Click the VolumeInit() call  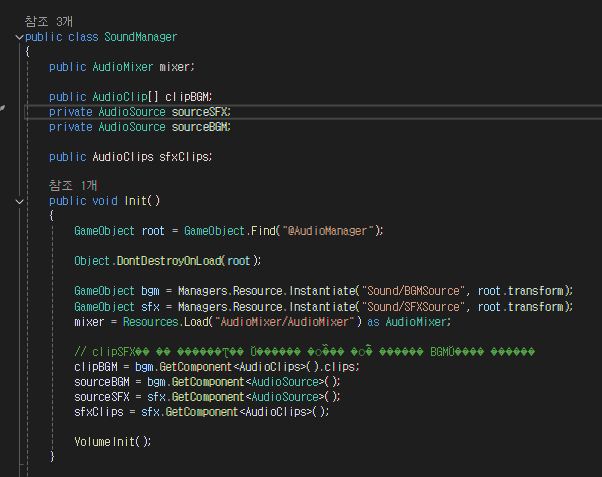[x=112, y=442]
